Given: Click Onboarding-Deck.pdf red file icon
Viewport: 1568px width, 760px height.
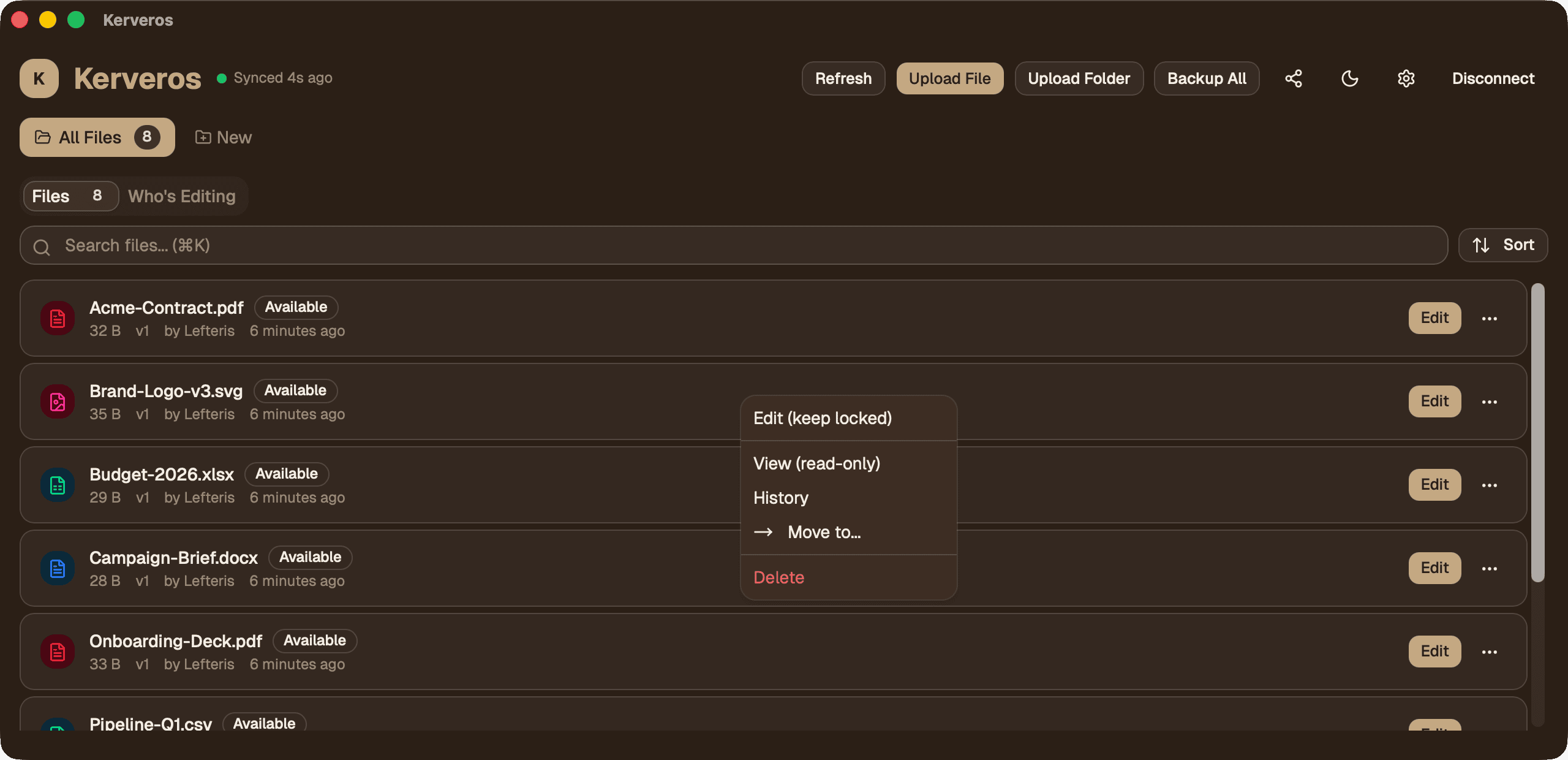Looking at the screenshot, I should (58, 652).
